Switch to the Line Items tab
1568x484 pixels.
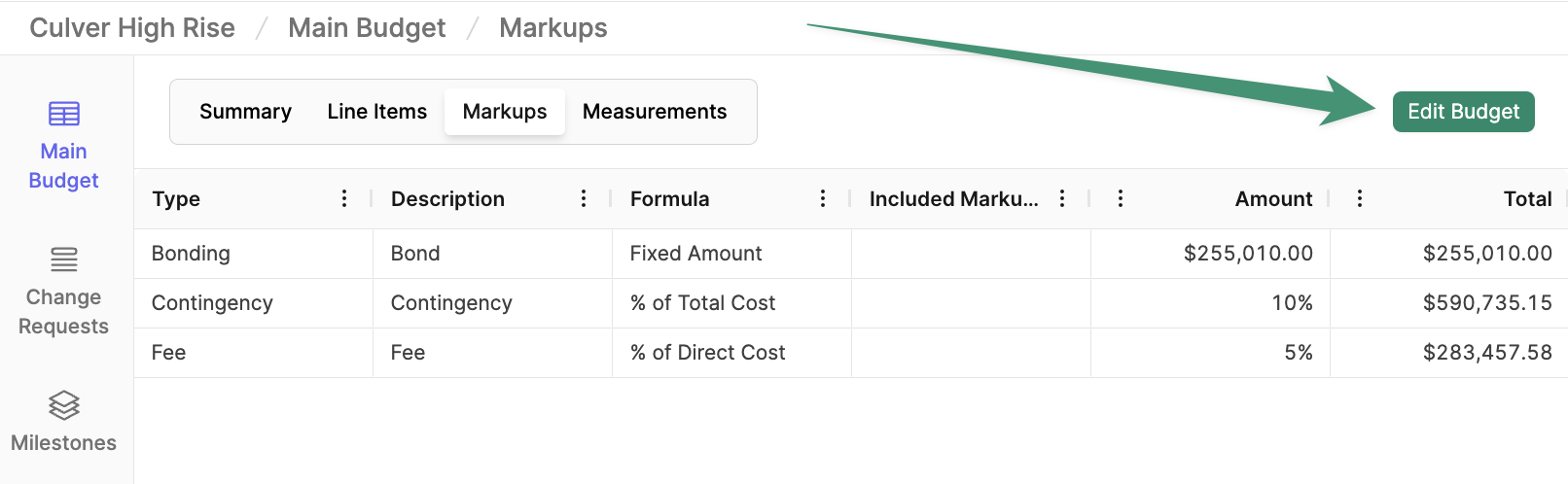[377, 112]
